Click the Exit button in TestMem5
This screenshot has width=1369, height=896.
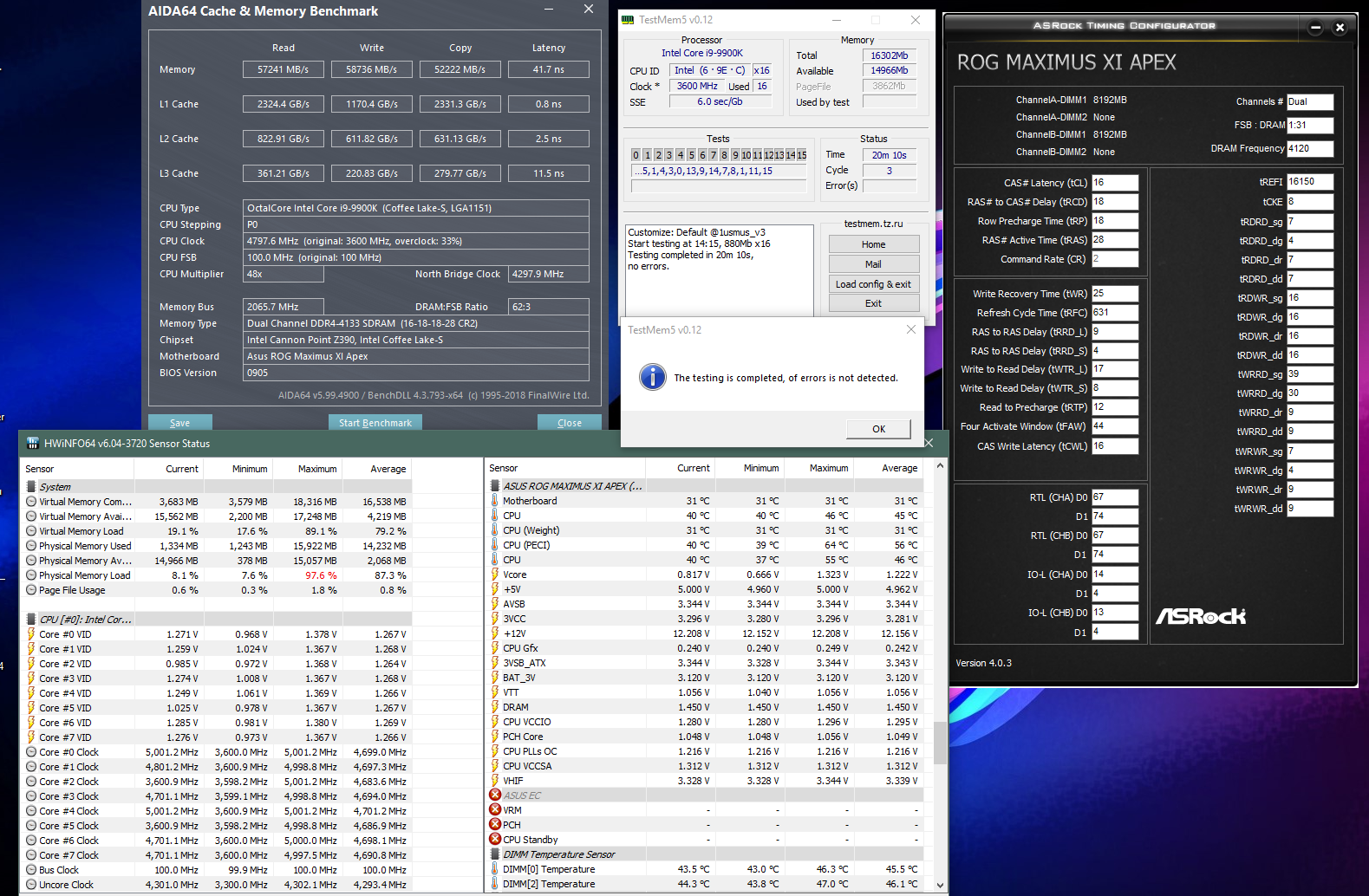[874, 303]
